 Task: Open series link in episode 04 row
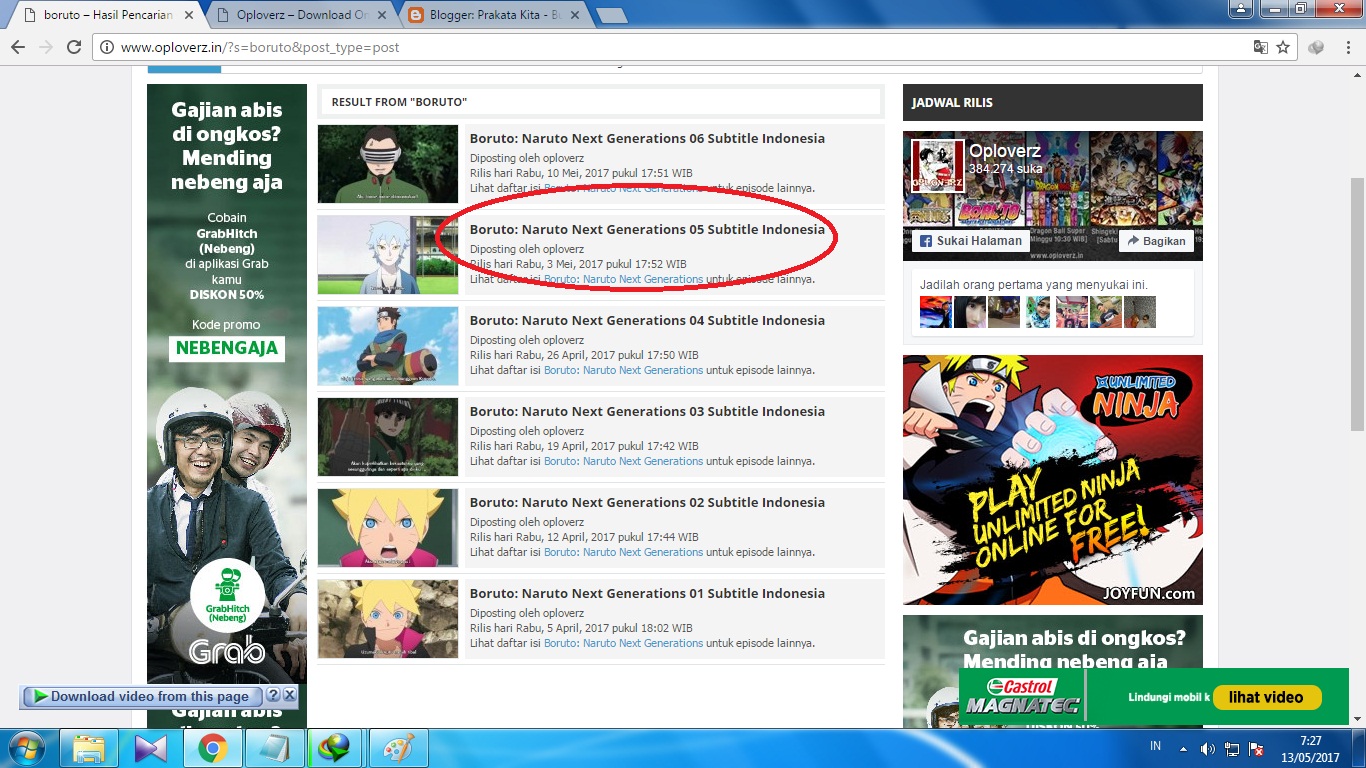(x=623, y=370)
